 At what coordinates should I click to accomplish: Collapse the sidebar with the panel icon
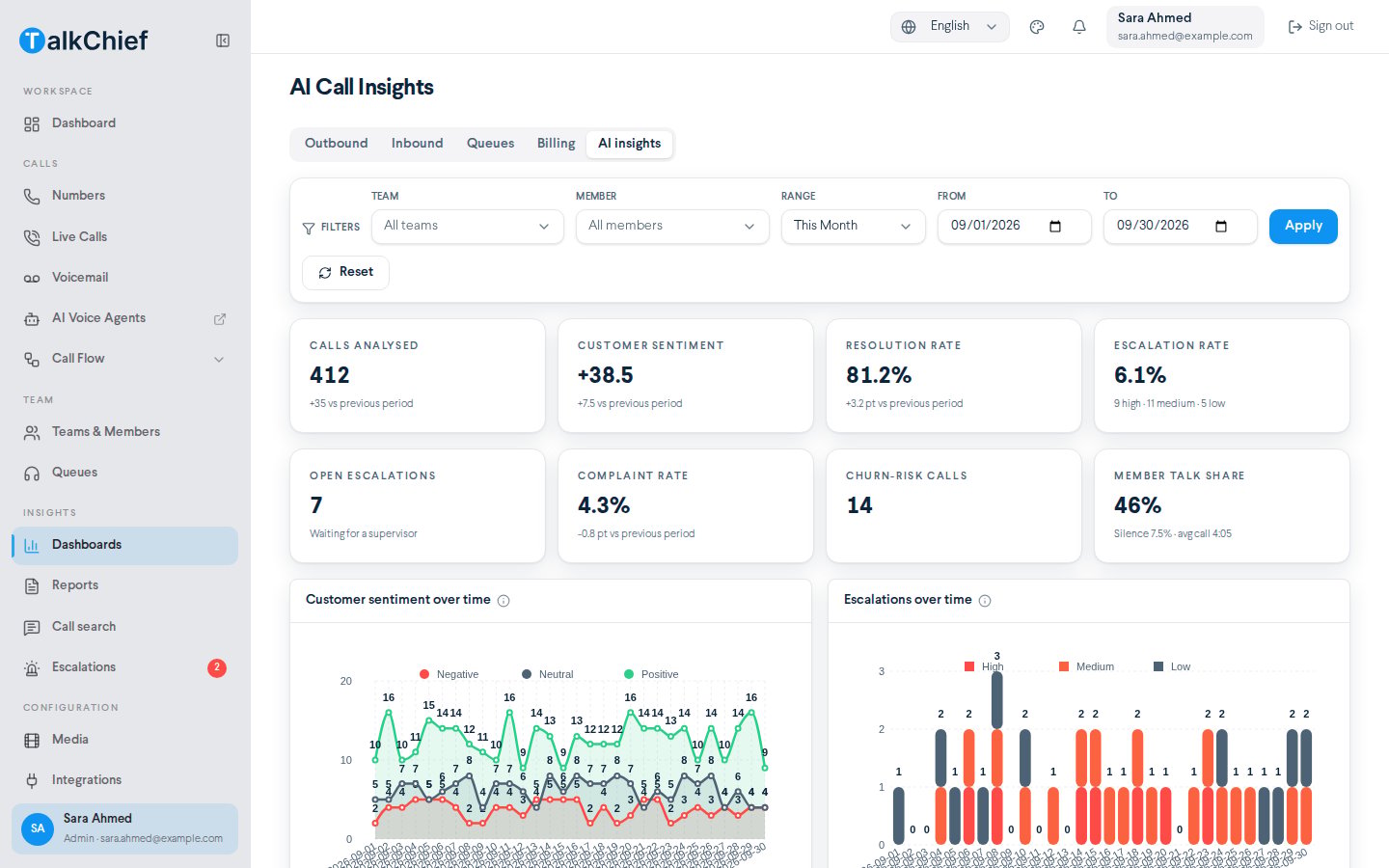(x=223, y=41)
